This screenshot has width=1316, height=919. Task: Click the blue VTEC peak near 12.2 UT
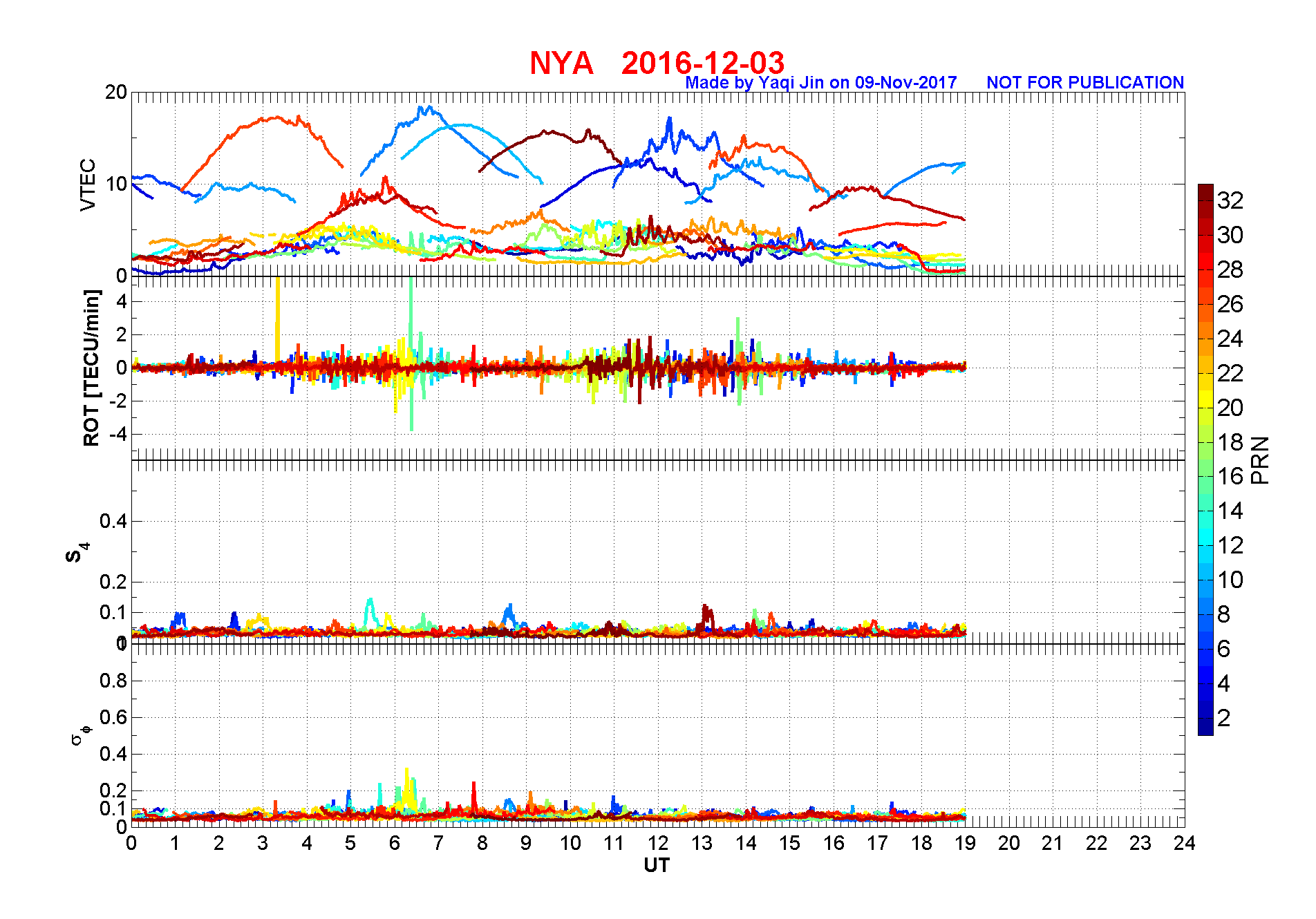[669, 126]
